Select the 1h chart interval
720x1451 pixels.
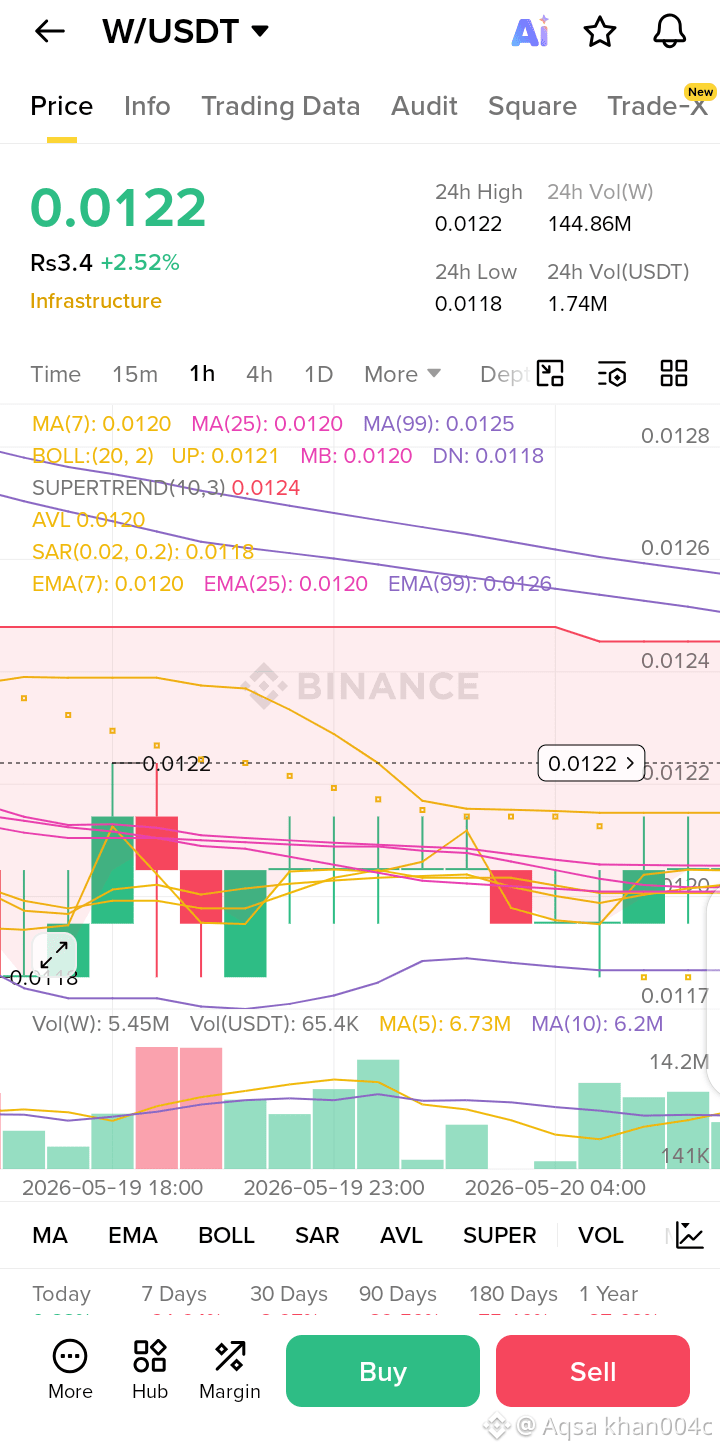coord(202,374)
